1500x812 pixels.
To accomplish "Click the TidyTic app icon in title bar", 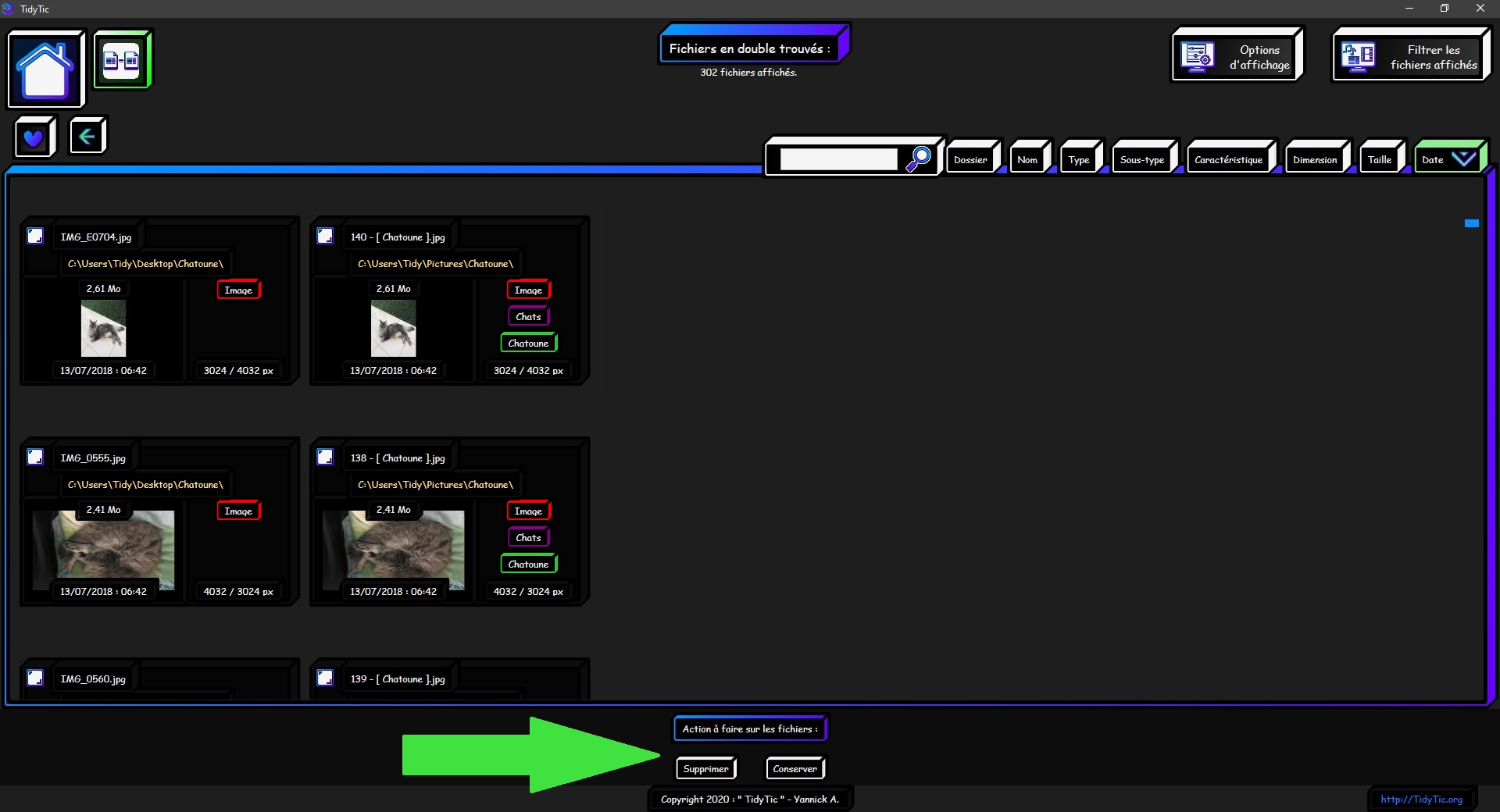I will pos(8,9).
